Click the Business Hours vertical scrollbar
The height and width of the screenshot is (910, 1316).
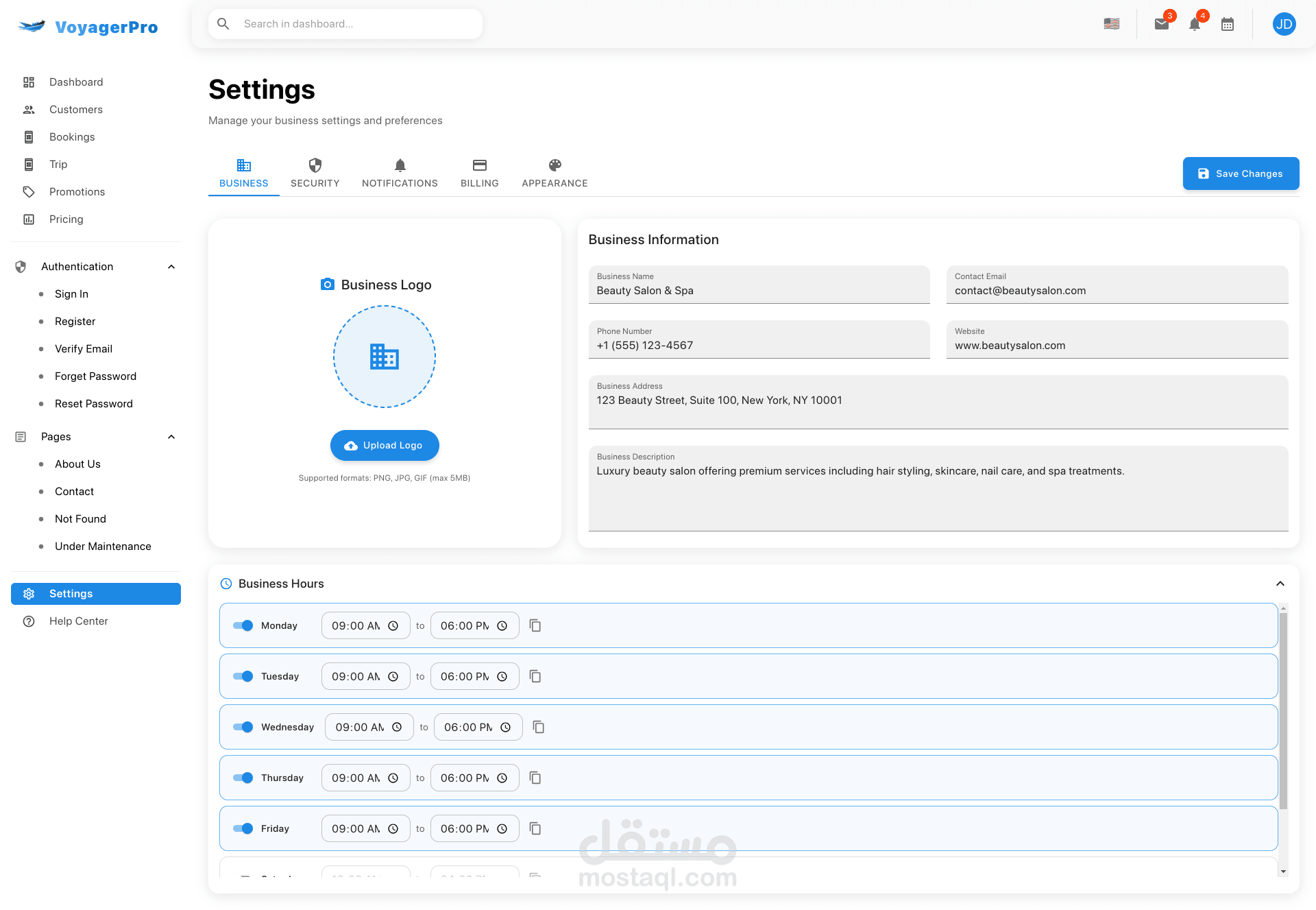coord(1283,710)
